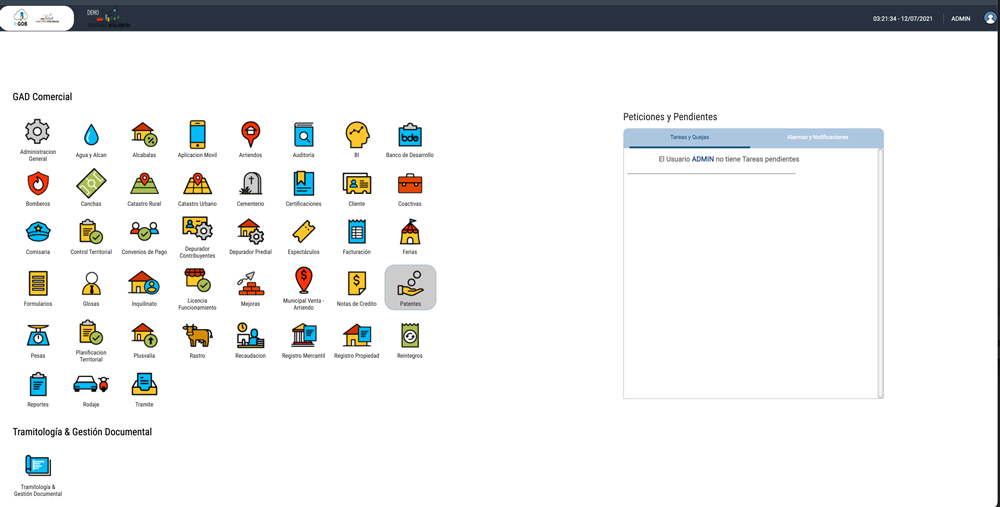Viewport: 1000px width, 507px height.
Task: Switch to the Tareas y Quejas tab
Action: [x=689, y=138]
